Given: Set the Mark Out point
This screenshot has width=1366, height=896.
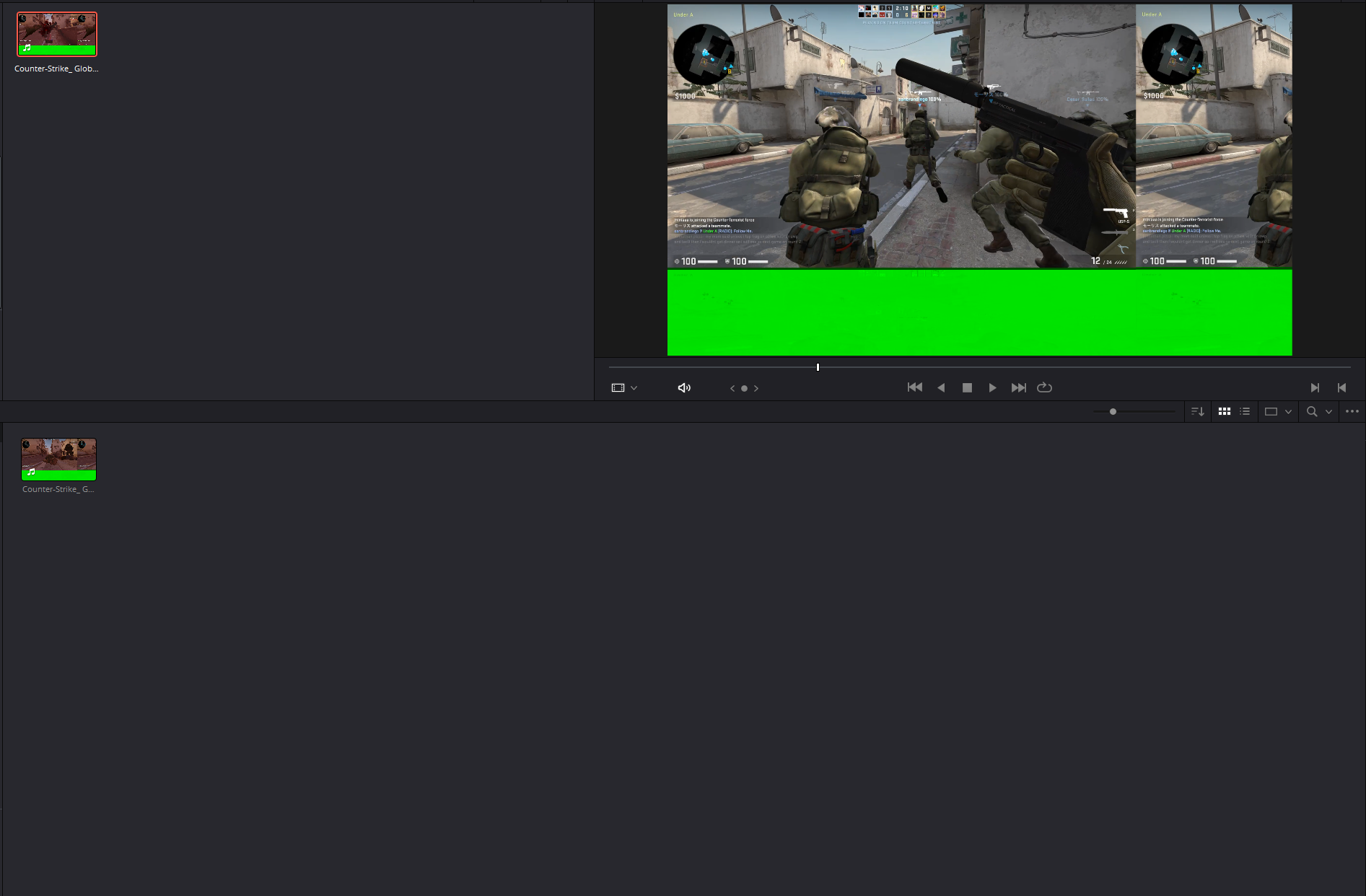Looking at the screenshot, I should (1341, 388).
